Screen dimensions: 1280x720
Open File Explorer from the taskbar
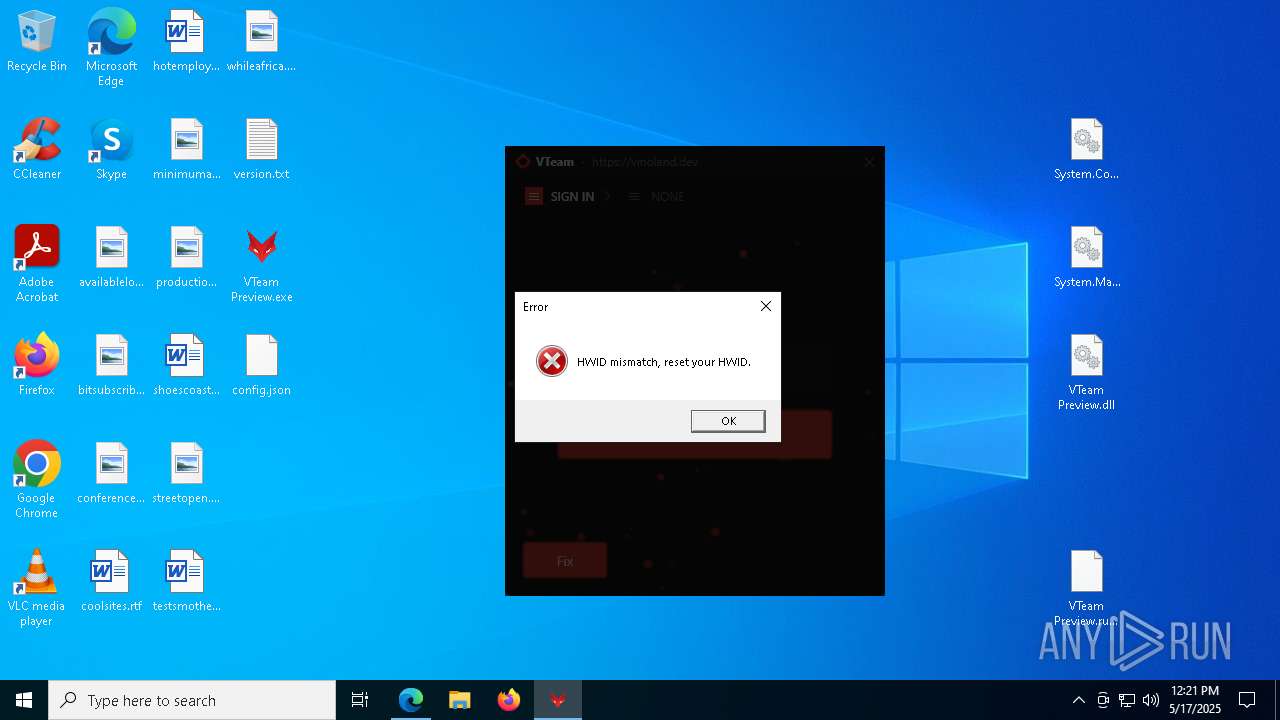coord(459,700)
